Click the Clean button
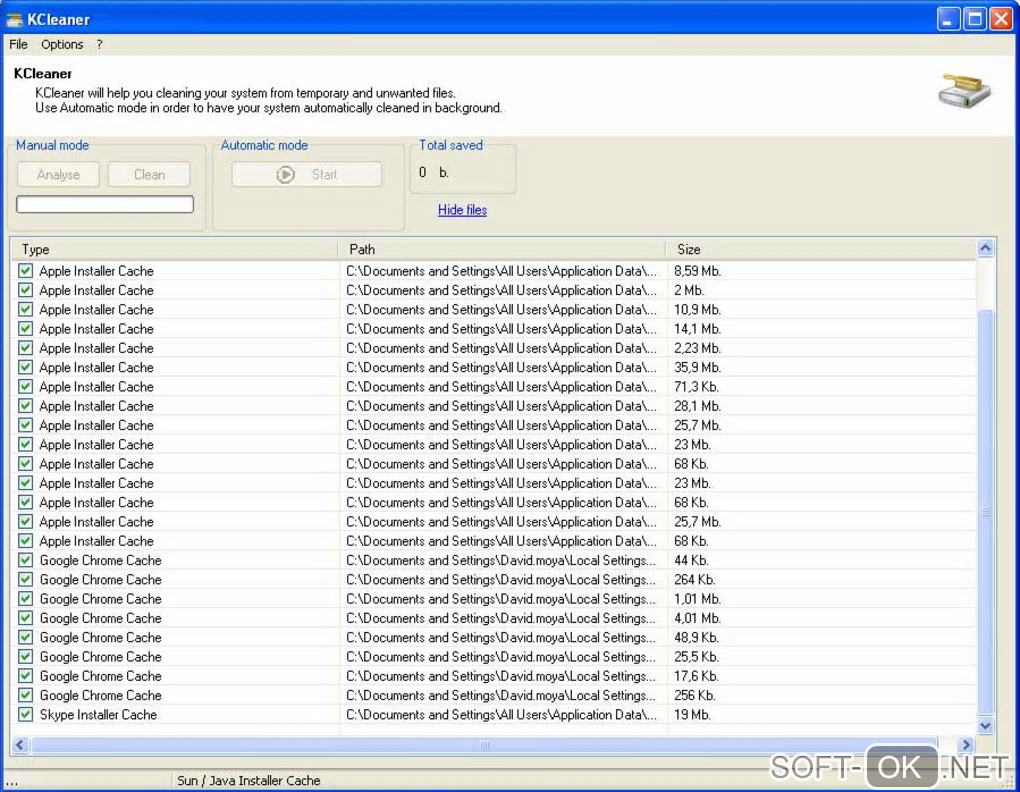 [150, 174]
